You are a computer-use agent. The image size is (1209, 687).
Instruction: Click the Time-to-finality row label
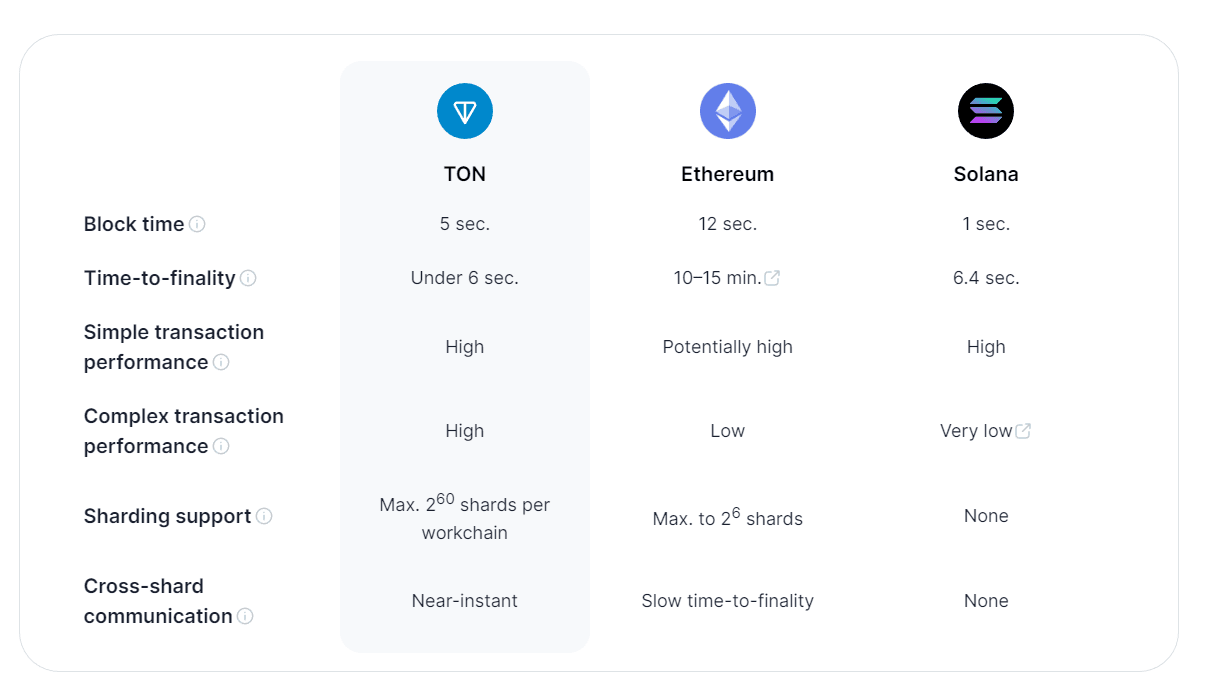(159, 278)
